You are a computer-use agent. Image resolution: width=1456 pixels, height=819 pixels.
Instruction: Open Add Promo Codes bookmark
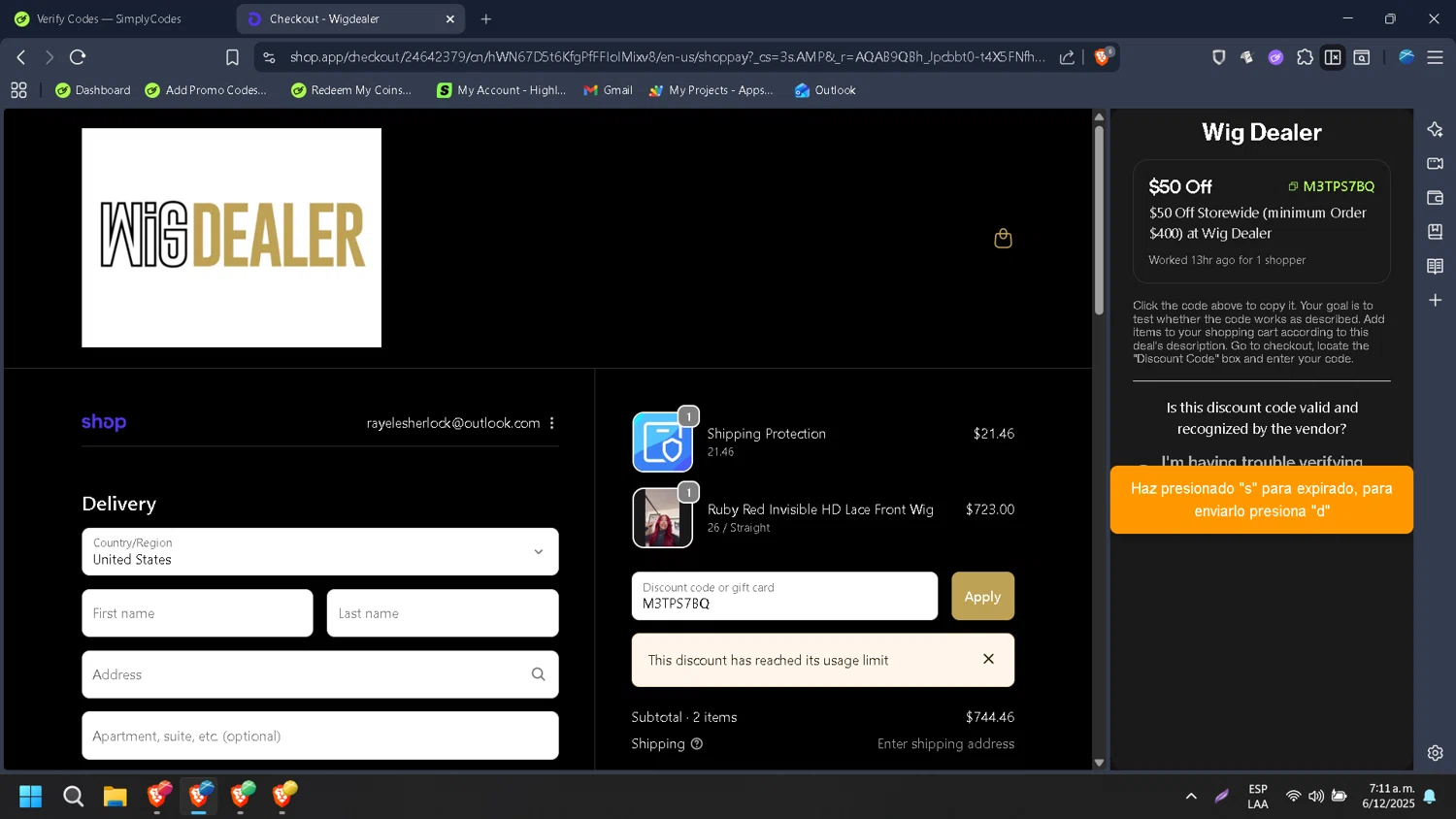tap(206, 90)
